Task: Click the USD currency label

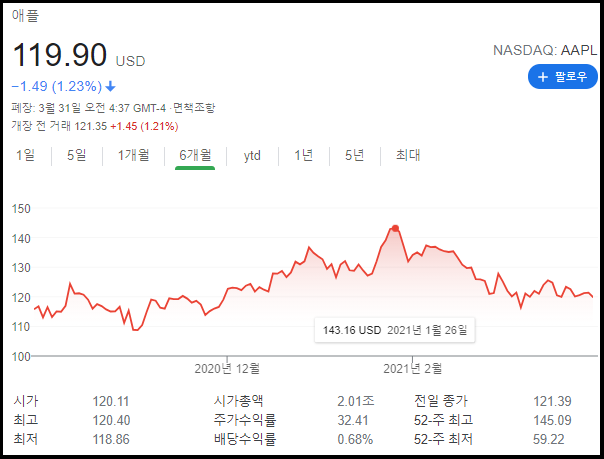Action: pos(131,61)
